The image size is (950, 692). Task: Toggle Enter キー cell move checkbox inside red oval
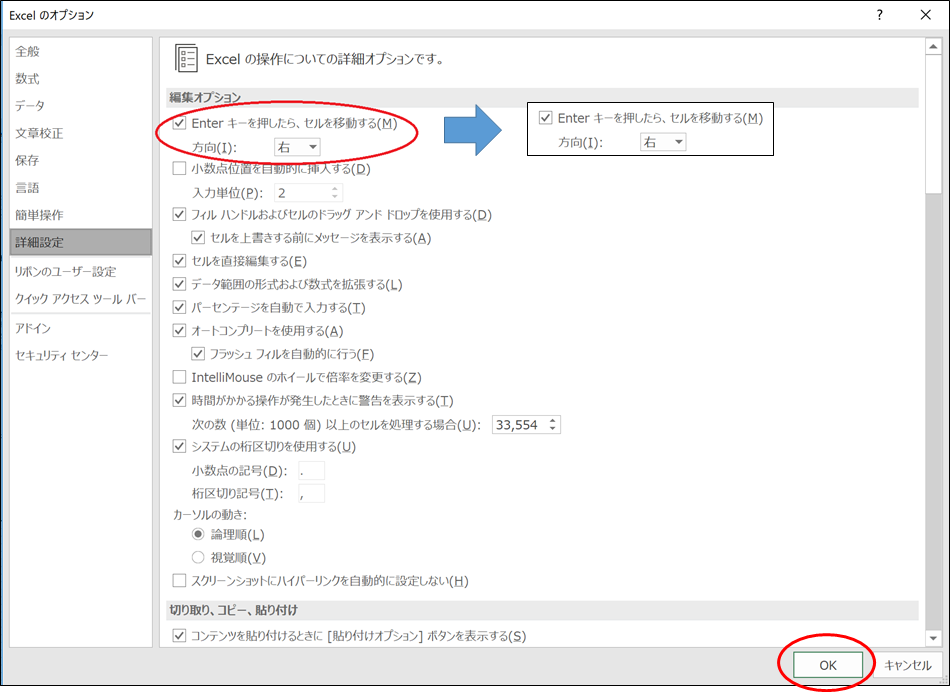tap(179, 124)
